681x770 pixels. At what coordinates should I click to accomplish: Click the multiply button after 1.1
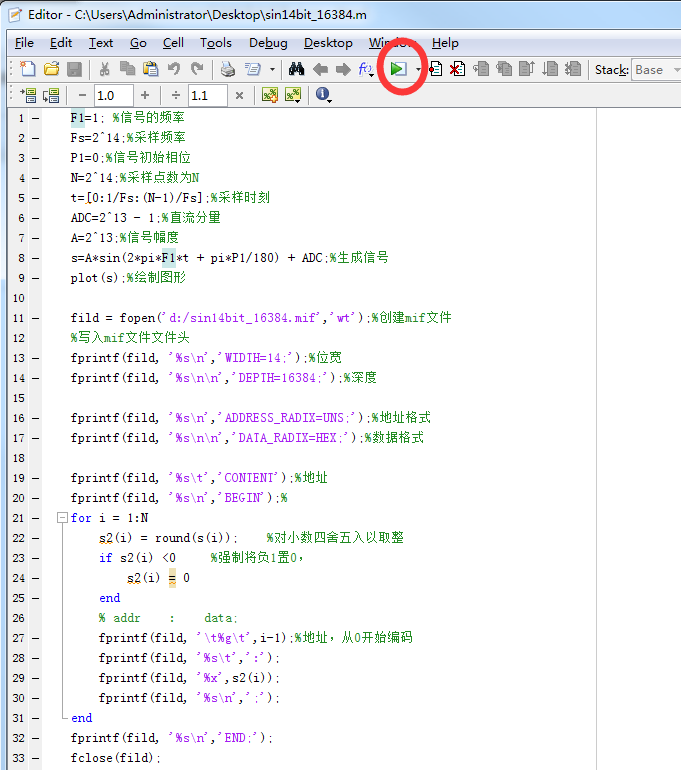click(x=239, y=95)
